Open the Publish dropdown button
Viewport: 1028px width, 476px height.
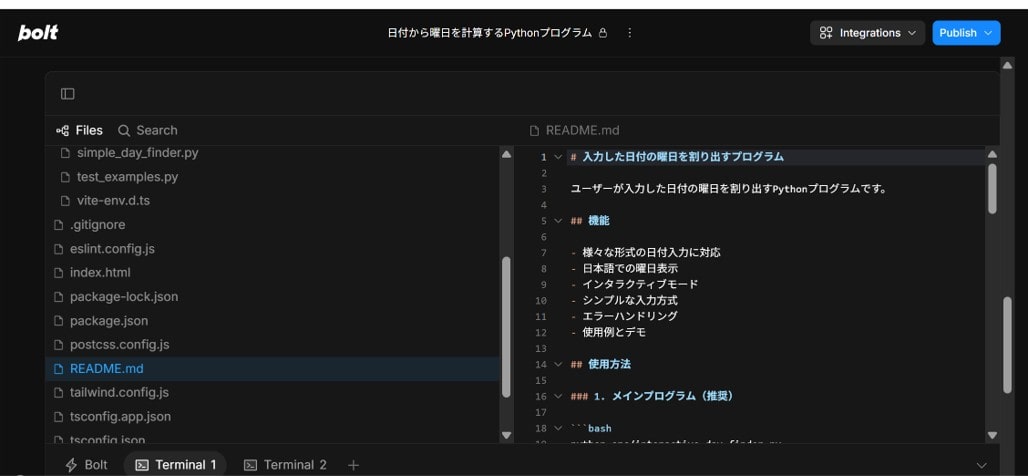(966, 33)
